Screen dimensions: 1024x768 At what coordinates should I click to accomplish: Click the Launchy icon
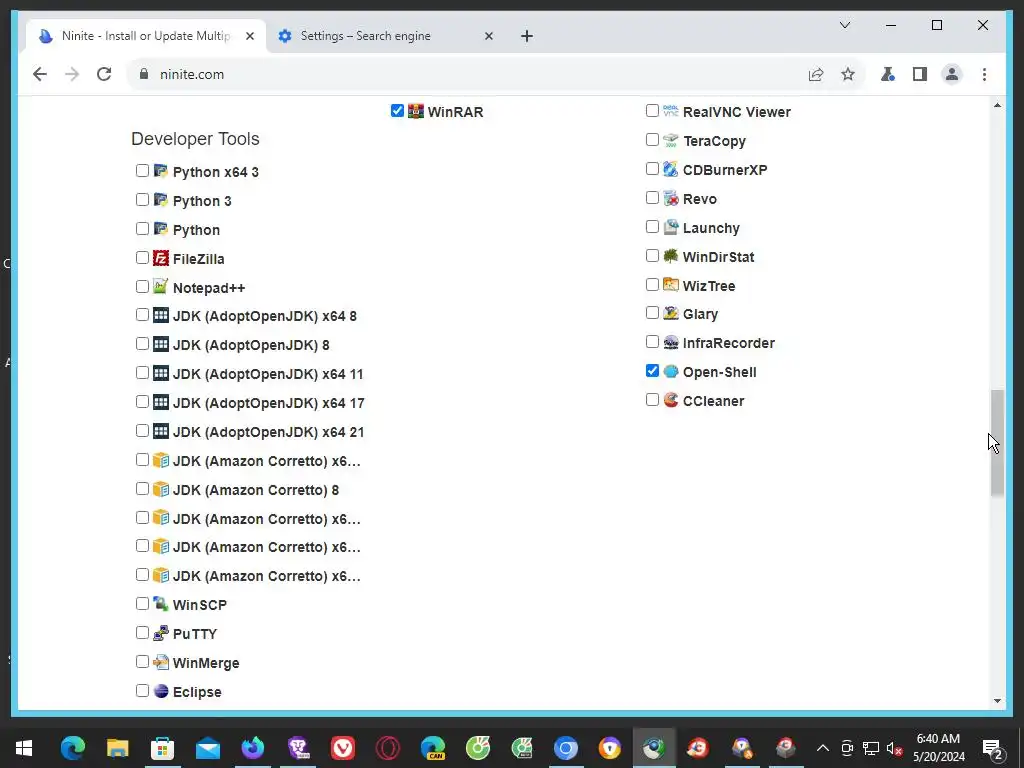[x=671, y=227]
